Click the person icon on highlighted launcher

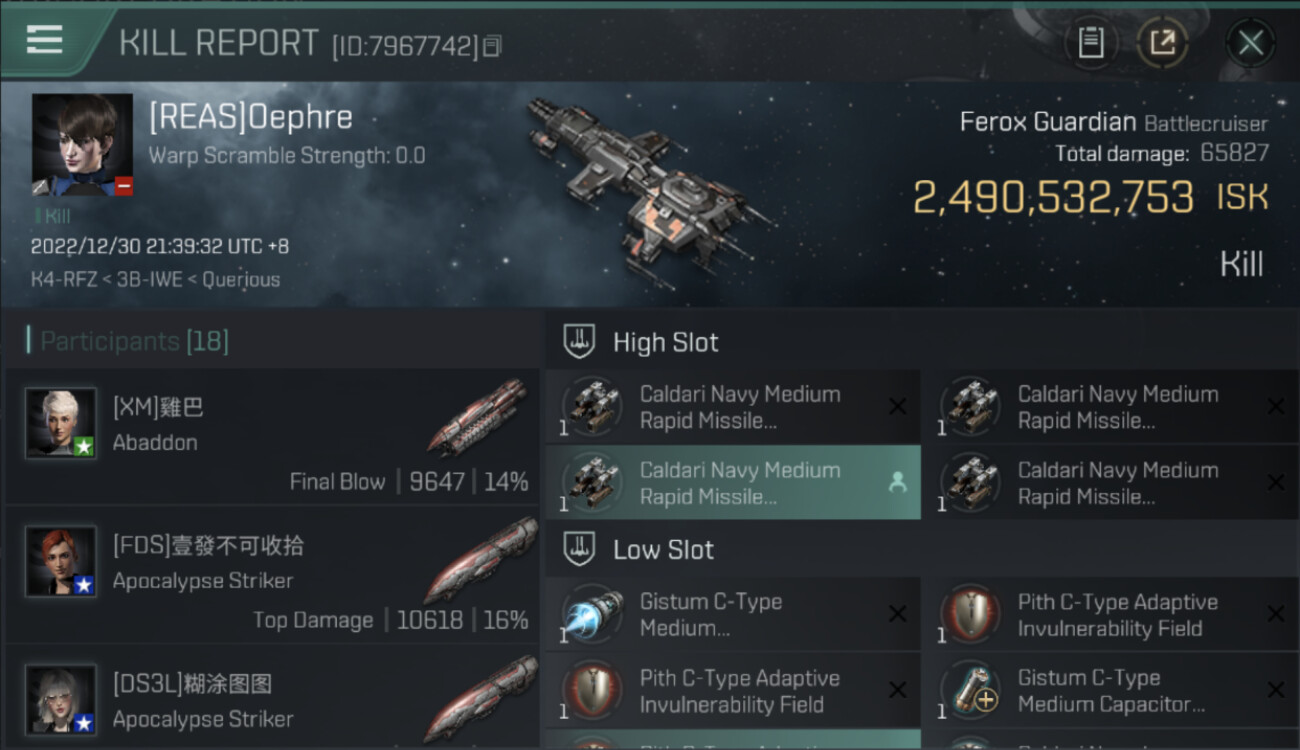point(897,483)
